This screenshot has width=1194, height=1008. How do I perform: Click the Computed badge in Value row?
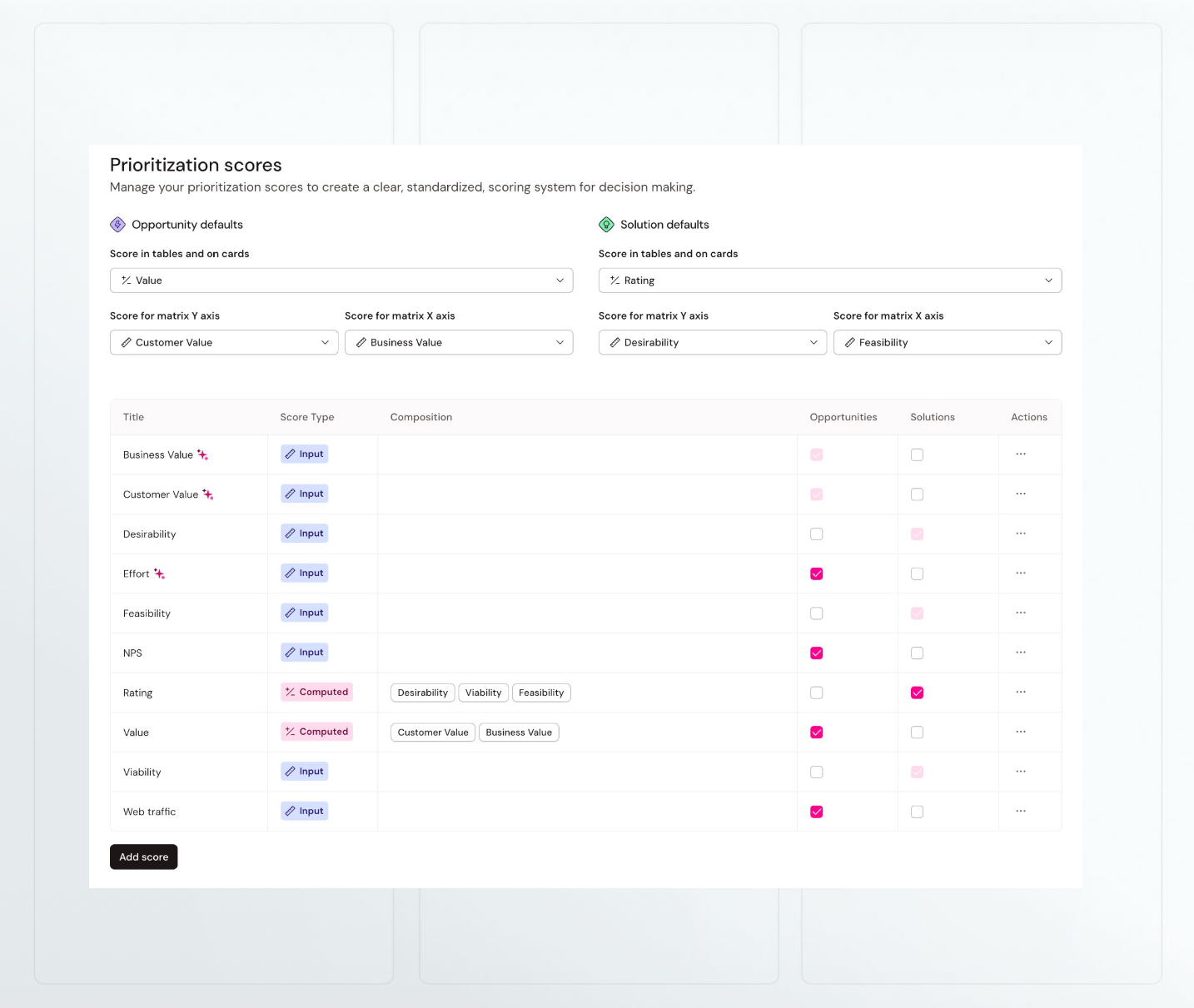pos(316,732)
